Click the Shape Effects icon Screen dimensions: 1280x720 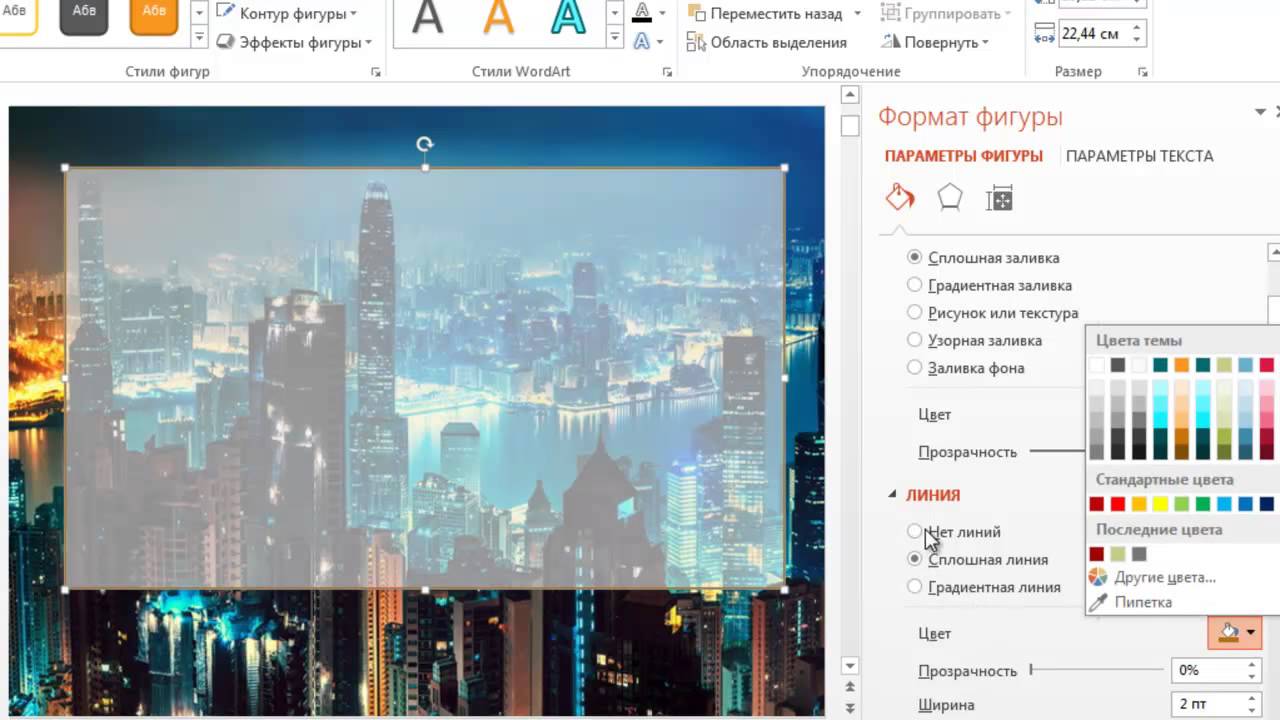pyautogui.click(x=226, y=42)
